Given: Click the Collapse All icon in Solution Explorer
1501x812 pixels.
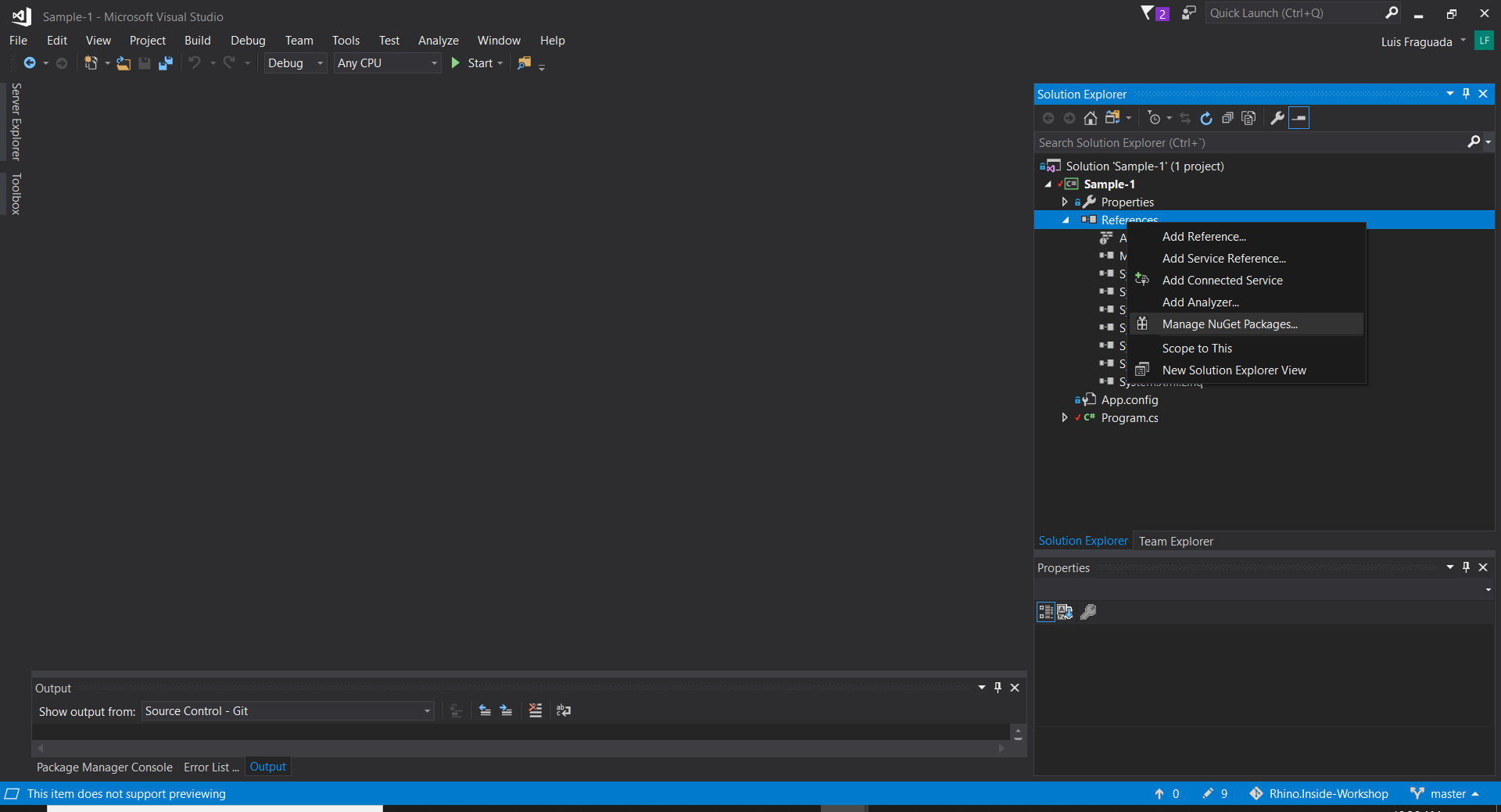Looking at the screenshot, I should [1227, 118].
